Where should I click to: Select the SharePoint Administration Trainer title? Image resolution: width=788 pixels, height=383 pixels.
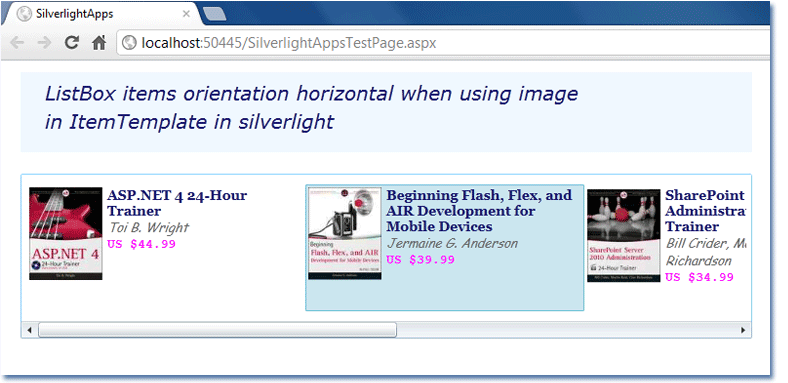coord(706,210)
